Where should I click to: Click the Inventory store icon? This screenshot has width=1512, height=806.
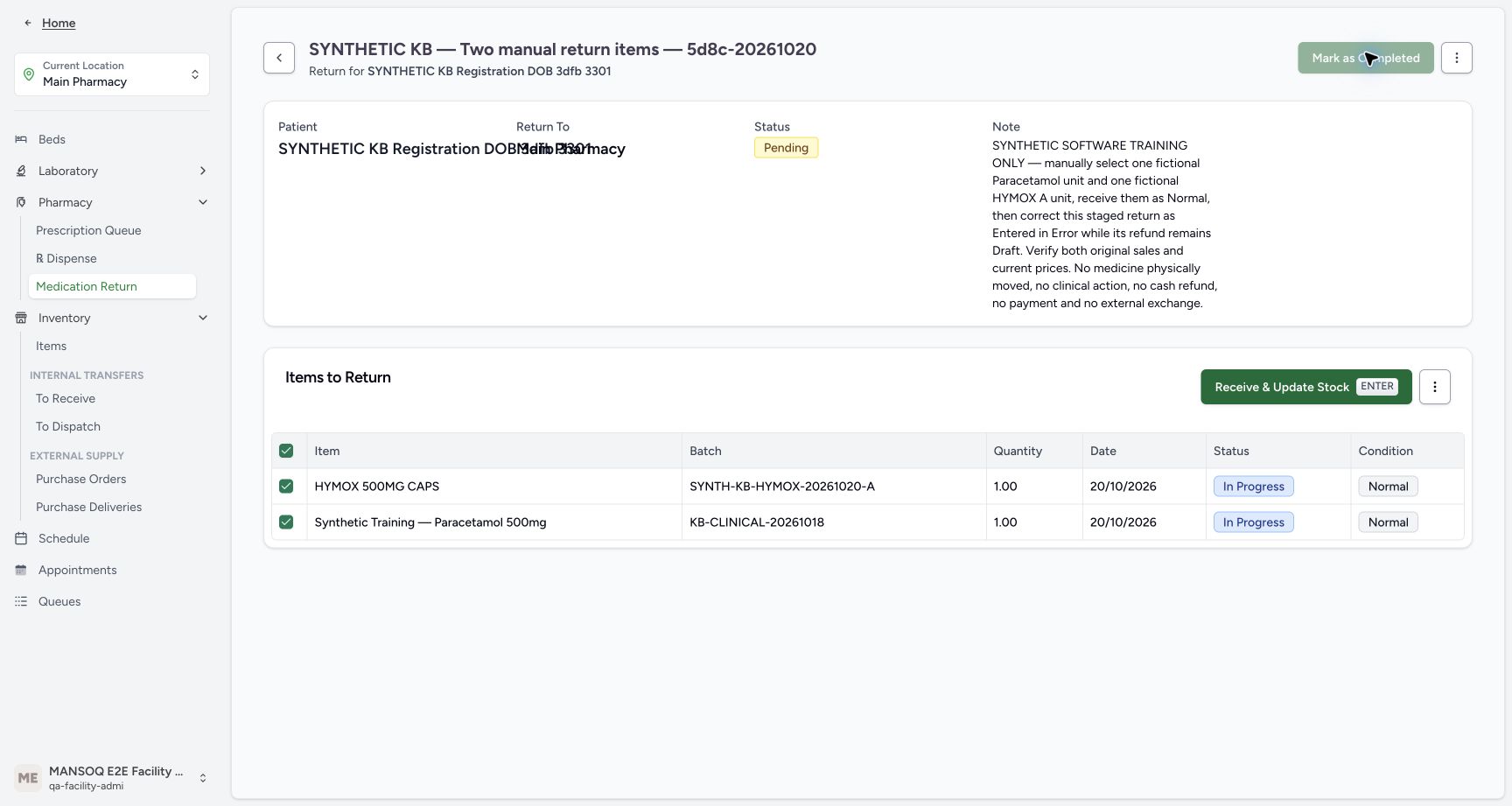(21, 318)
